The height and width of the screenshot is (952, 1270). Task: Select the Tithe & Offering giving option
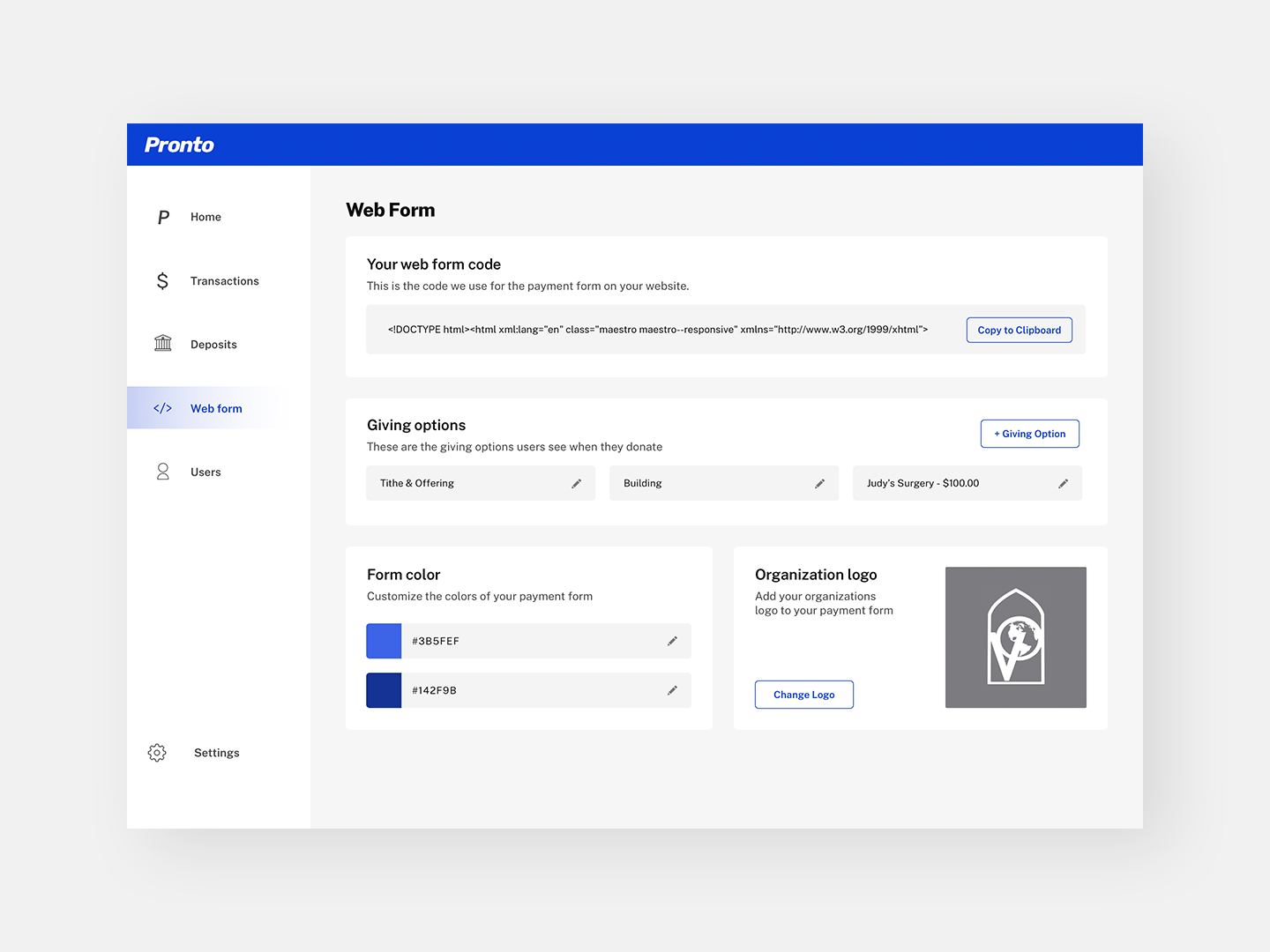click(481, 483)
